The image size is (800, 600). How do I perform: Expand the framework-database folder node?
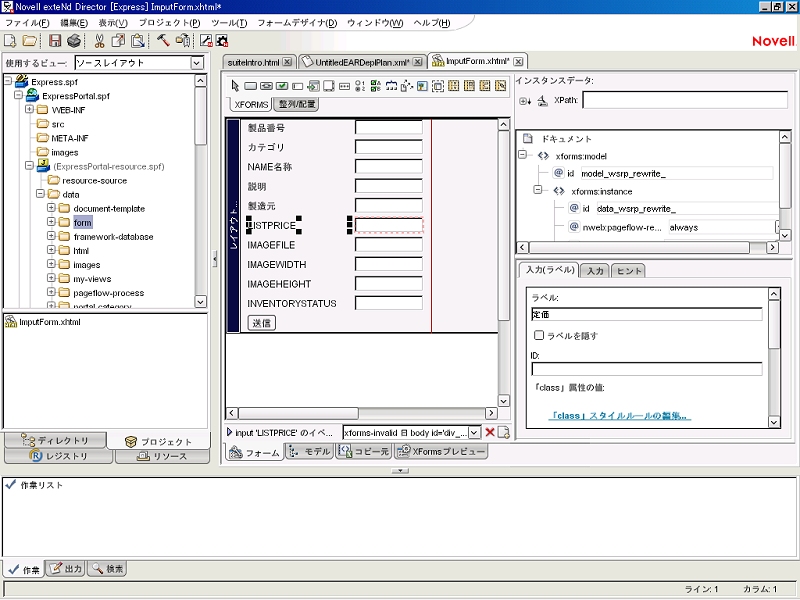click(51, 236)
